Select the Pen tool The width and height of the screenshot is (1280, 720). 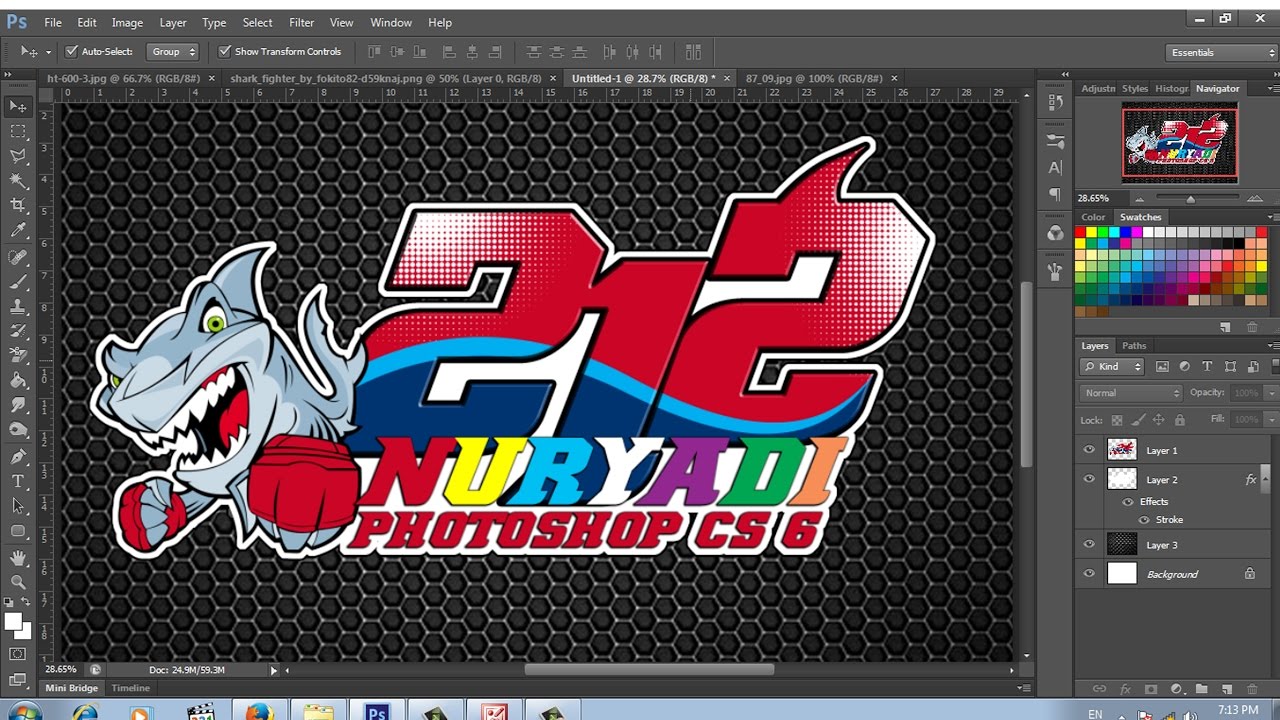click(18, 457)
